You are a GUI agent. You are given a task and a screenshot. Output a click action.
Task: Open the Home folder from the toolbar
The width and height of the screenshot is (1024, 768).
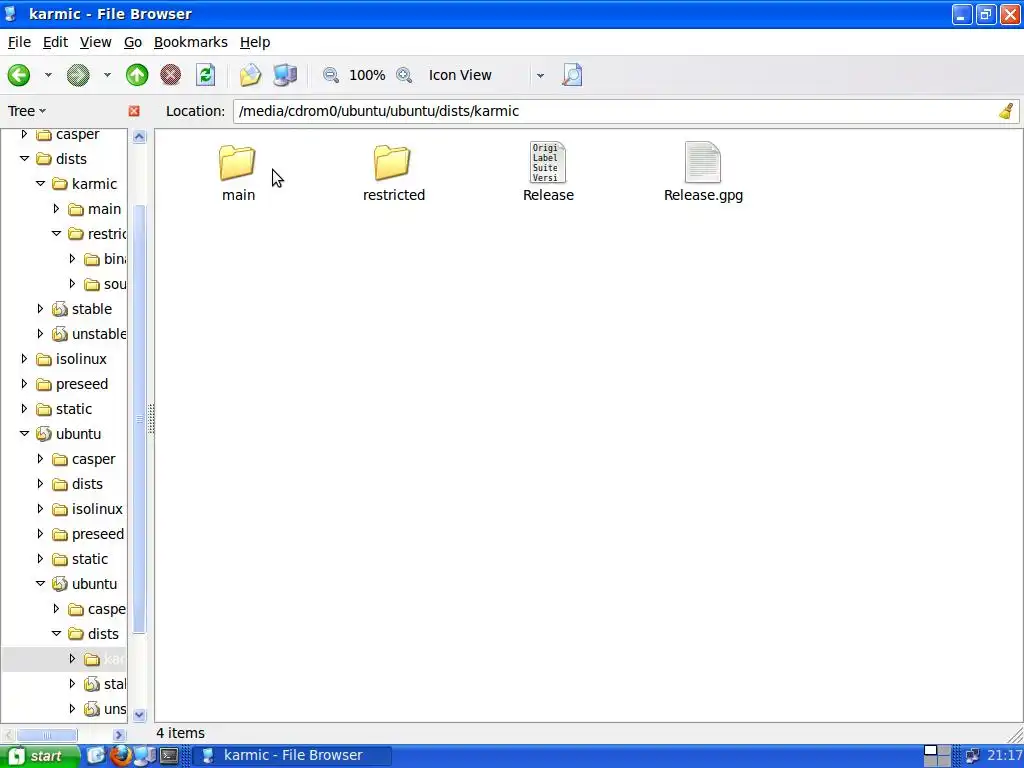point(250,75)
